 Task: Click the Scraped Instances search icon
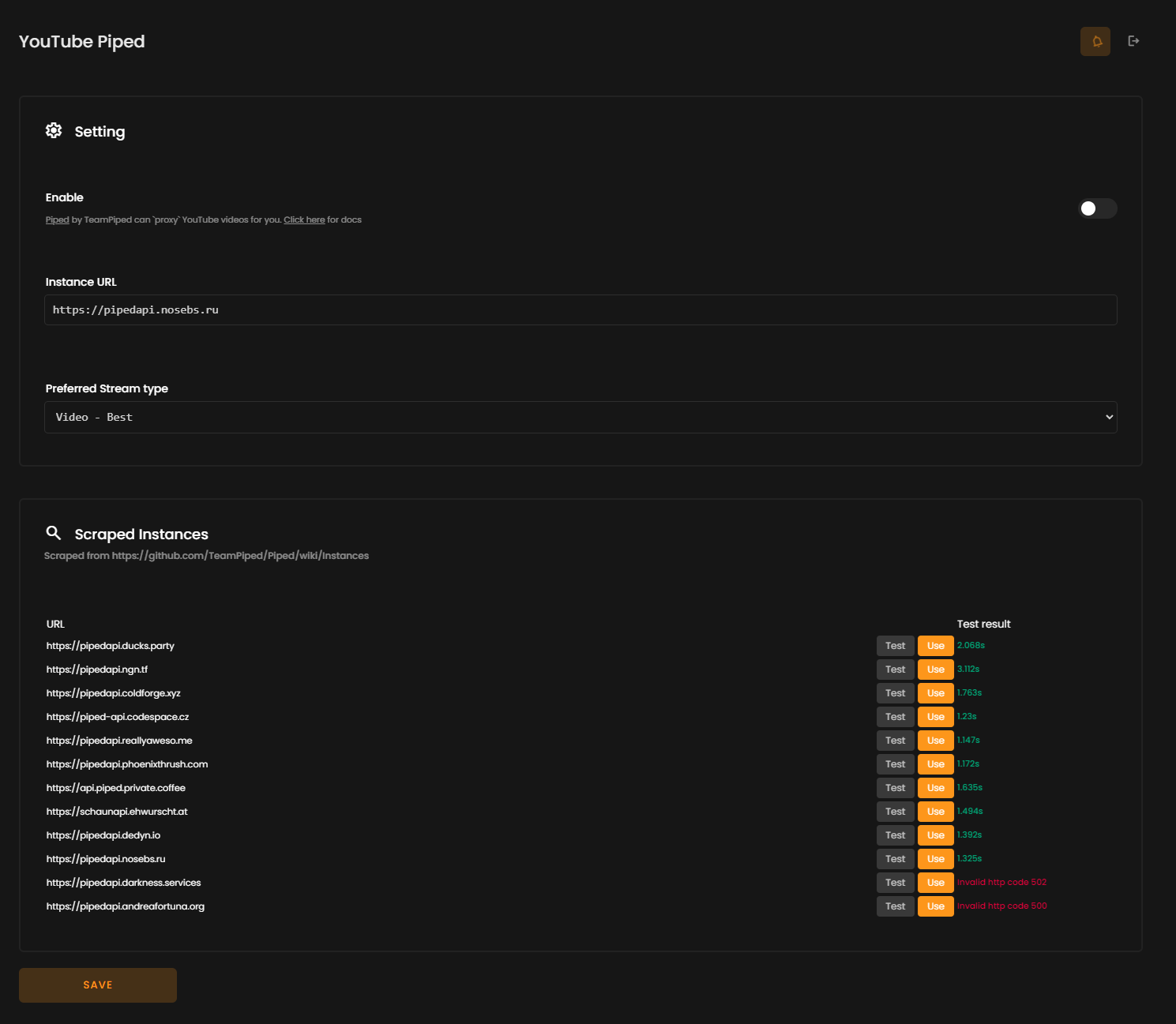[54, 533]
